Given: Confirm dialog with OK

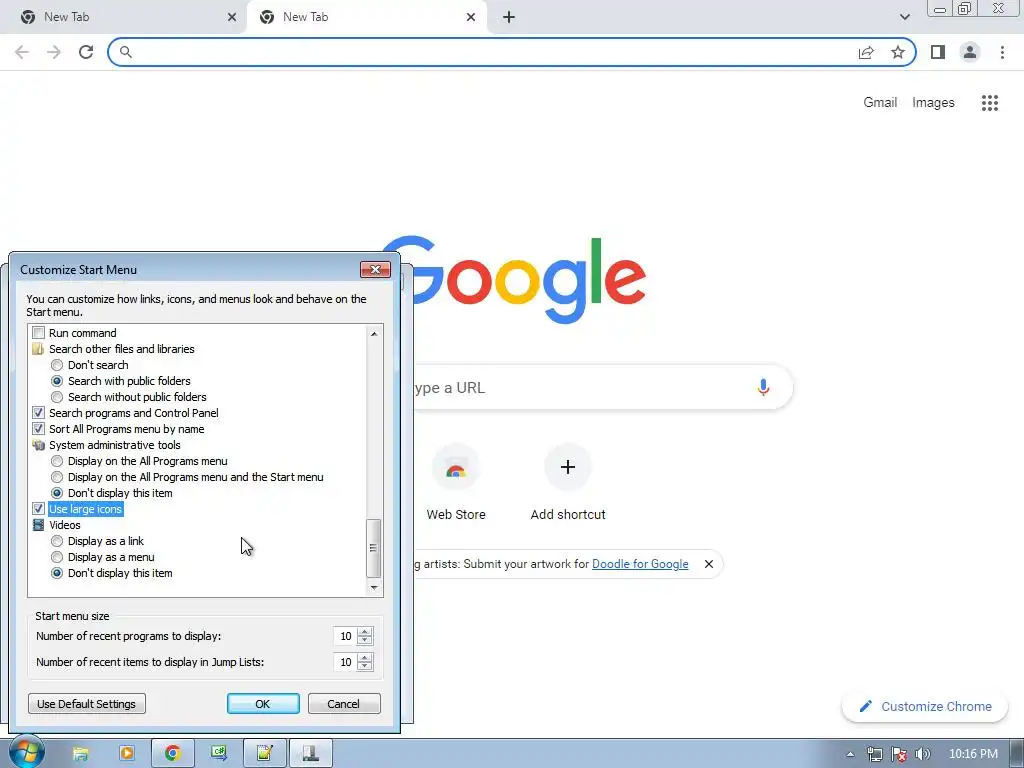Looking at the screenshot, I should tap(263, 703).
